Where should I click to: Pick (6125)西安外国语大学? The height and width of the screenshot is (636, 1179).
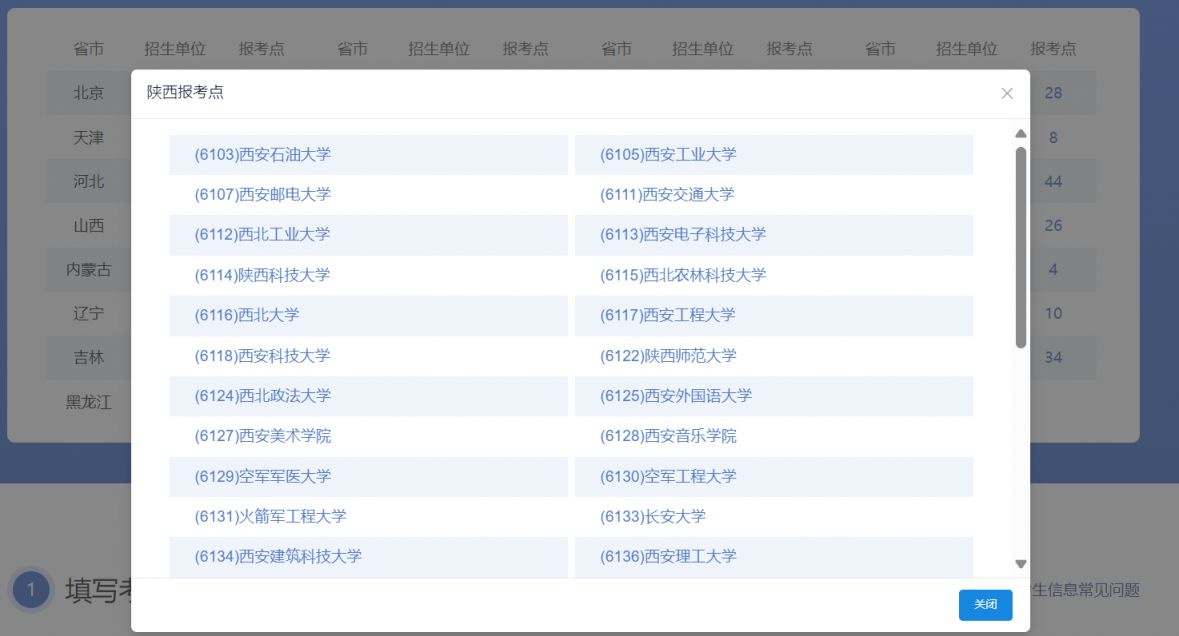coord(675,395)
